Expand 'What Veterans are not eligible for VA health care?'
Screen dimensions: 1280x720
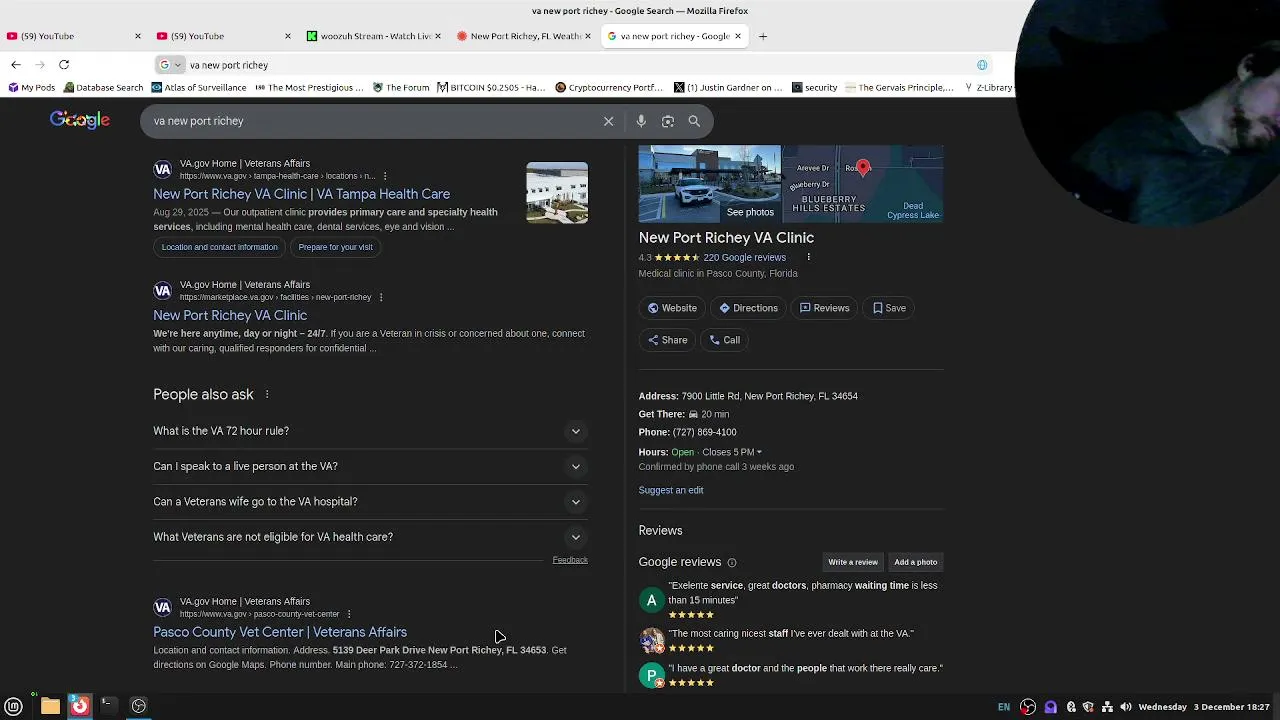[x=370, y=537]
